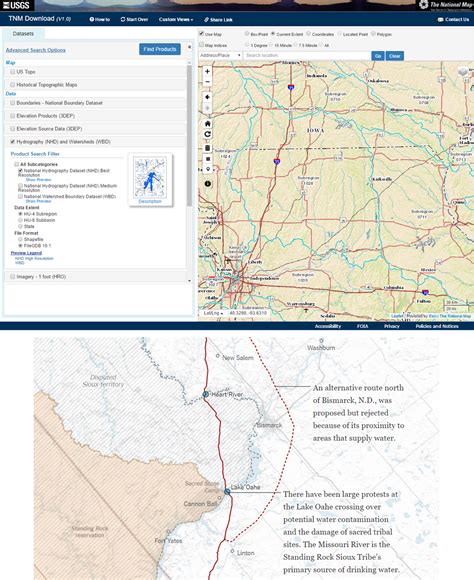Select the box draw square icon on map
474x580 pixels.
tap(208, 159)
